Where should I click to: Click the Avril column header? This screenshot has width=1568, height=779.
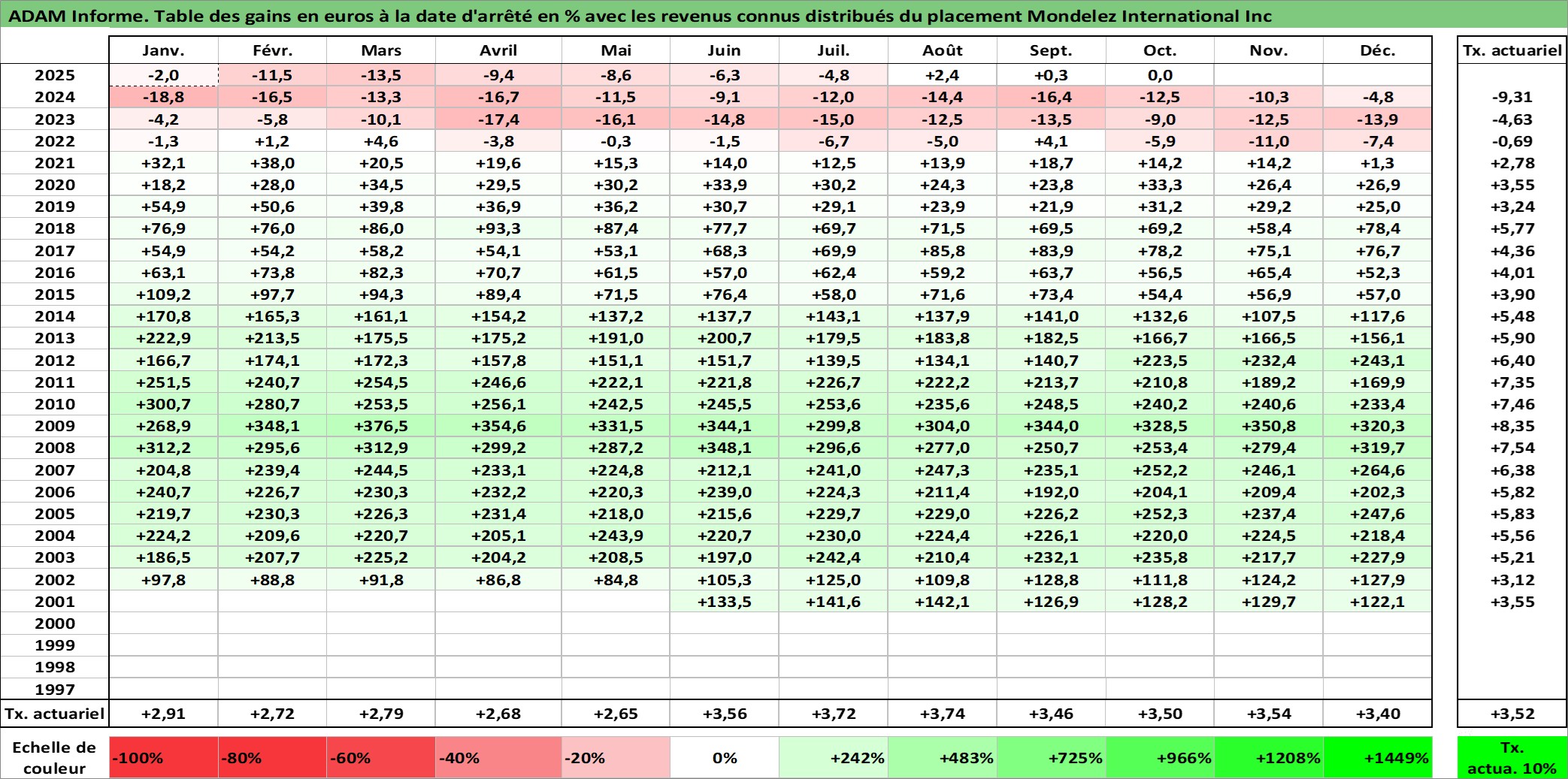click(x=498, y=50)
